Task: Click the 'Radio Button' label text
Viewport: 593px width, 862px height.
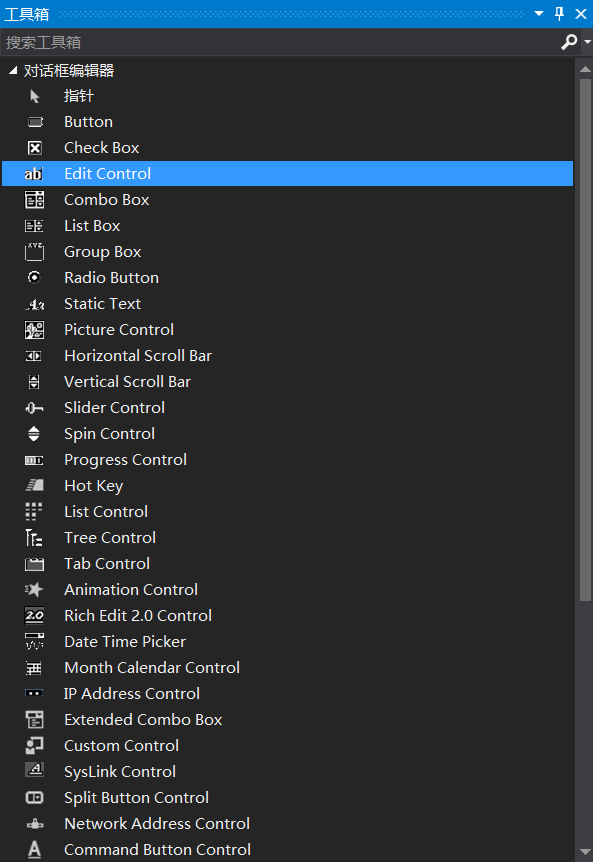Action: (112, 278)
